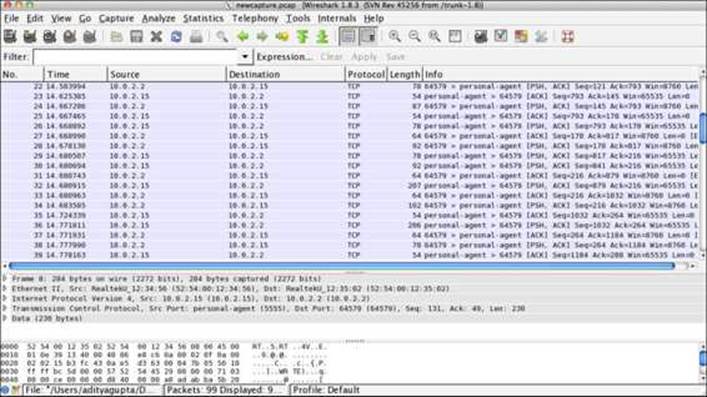Screen dimensions: 707x397
Task: Sort by Destination column header
Action: click(x=285, y=74)
